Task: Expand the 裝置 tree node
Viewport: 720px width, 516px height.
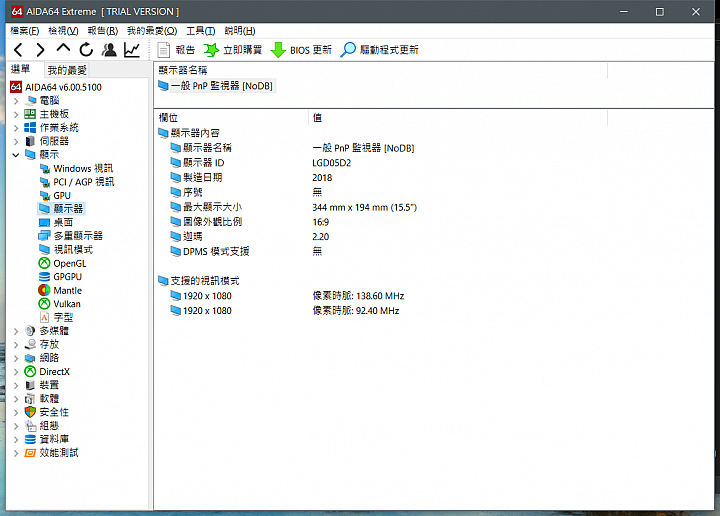Action: pos(16,385)
